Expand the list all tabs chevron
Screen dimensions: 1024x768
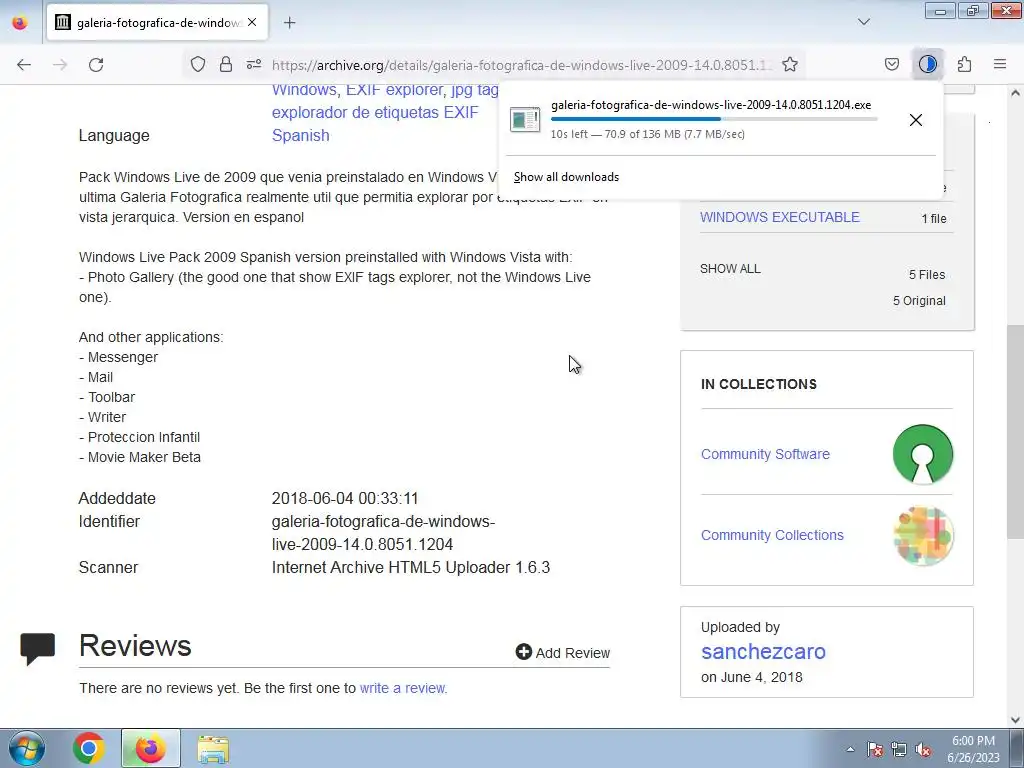(x=863, y=22)
